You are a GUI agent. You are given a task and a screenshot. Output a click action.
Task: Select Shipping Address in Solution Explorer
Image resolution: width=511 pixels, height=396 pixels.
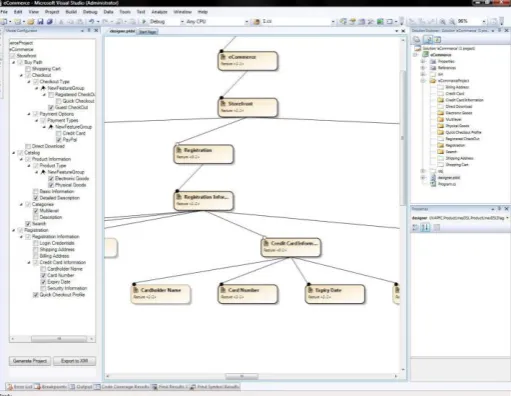click(x=459, y=158)
